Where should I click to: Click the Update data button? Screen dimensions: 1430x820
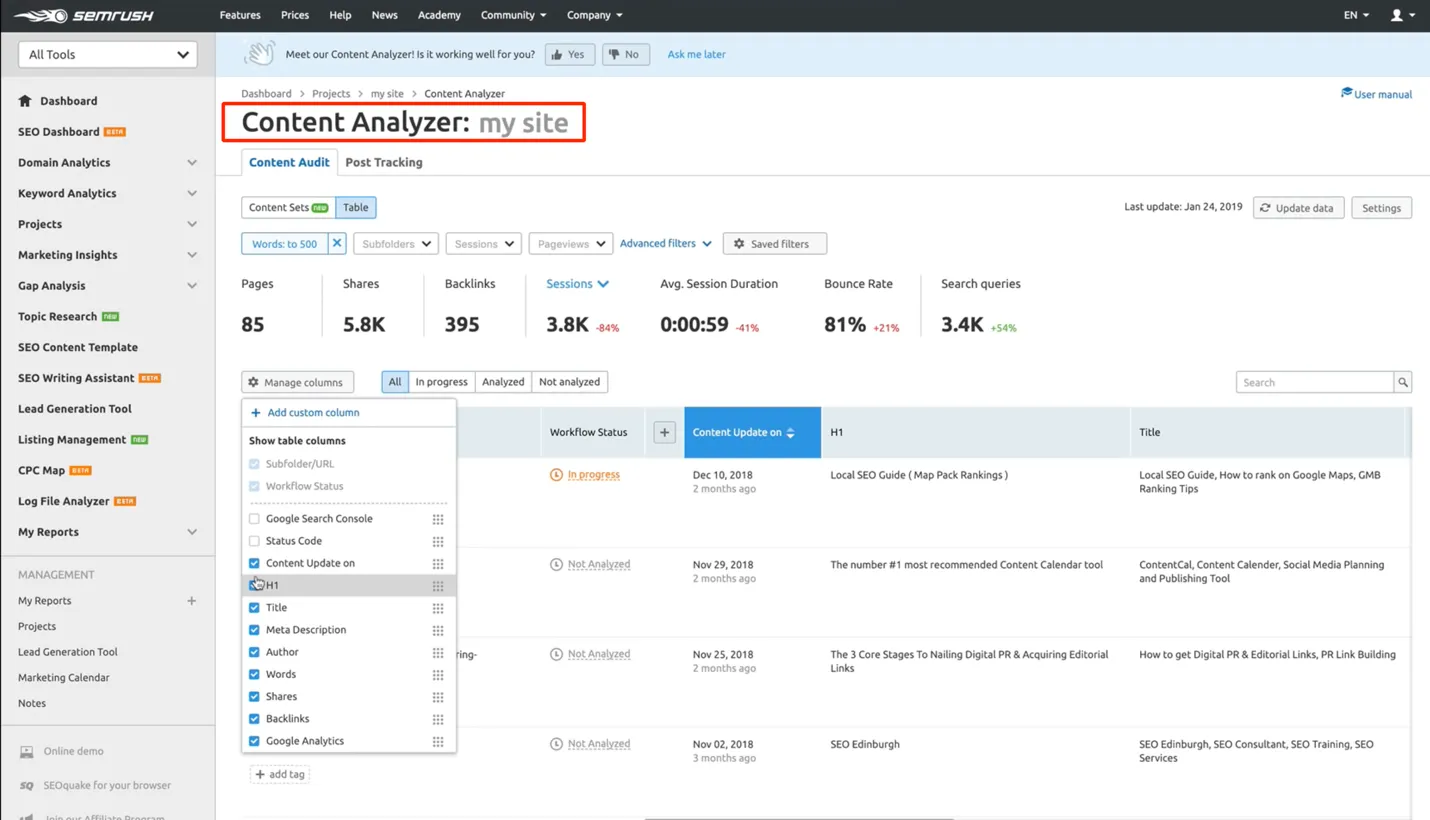point(1298,208)
